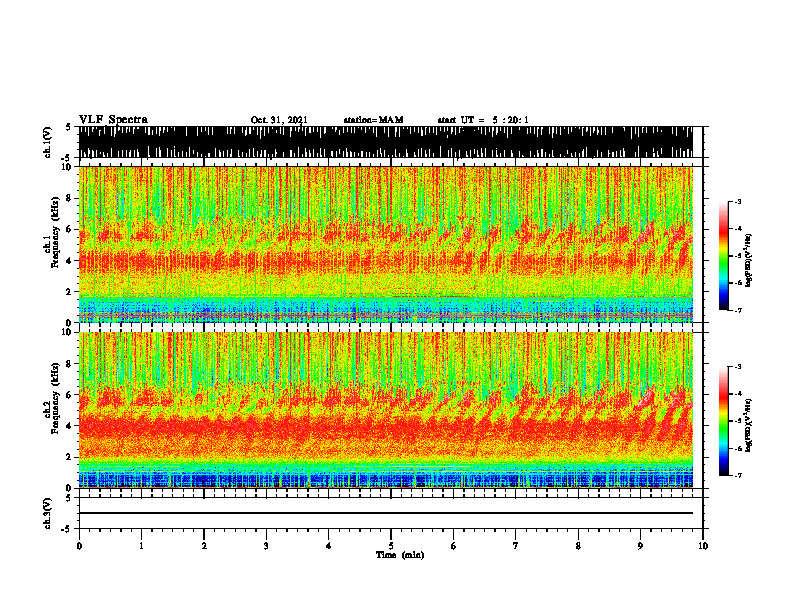Click inside the ch.1 spectrogram panel
Screen dimensions: 792x612
[385, 244]
